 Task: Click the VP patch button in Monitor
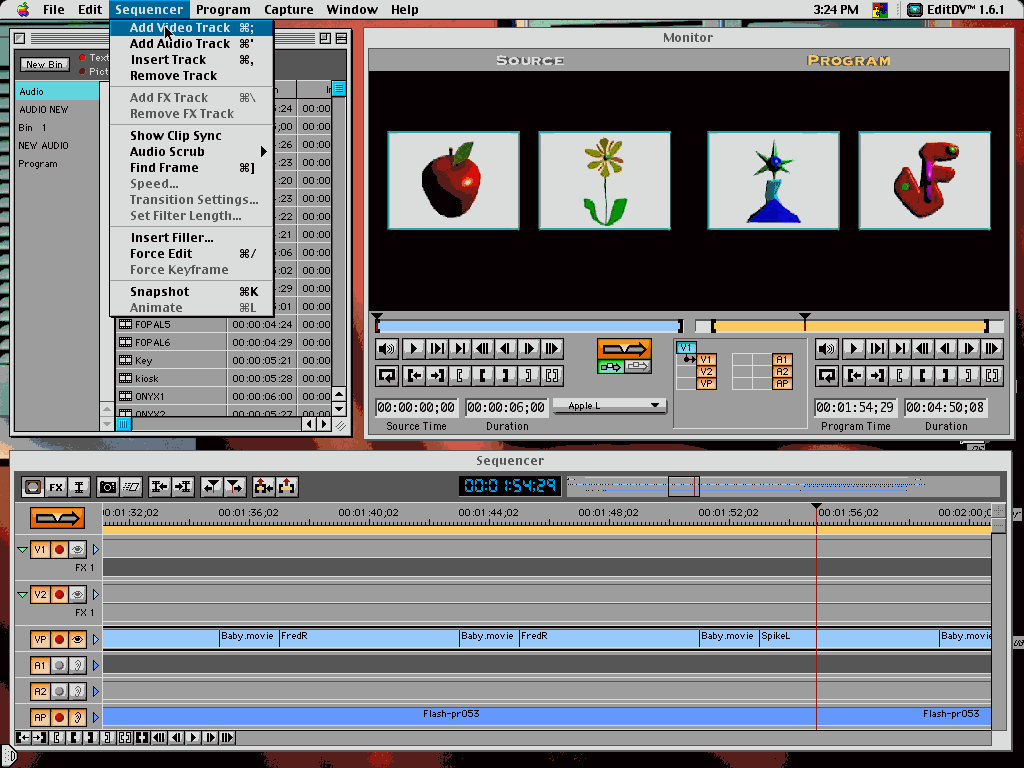pyautogui.click(x=706, y=384)
